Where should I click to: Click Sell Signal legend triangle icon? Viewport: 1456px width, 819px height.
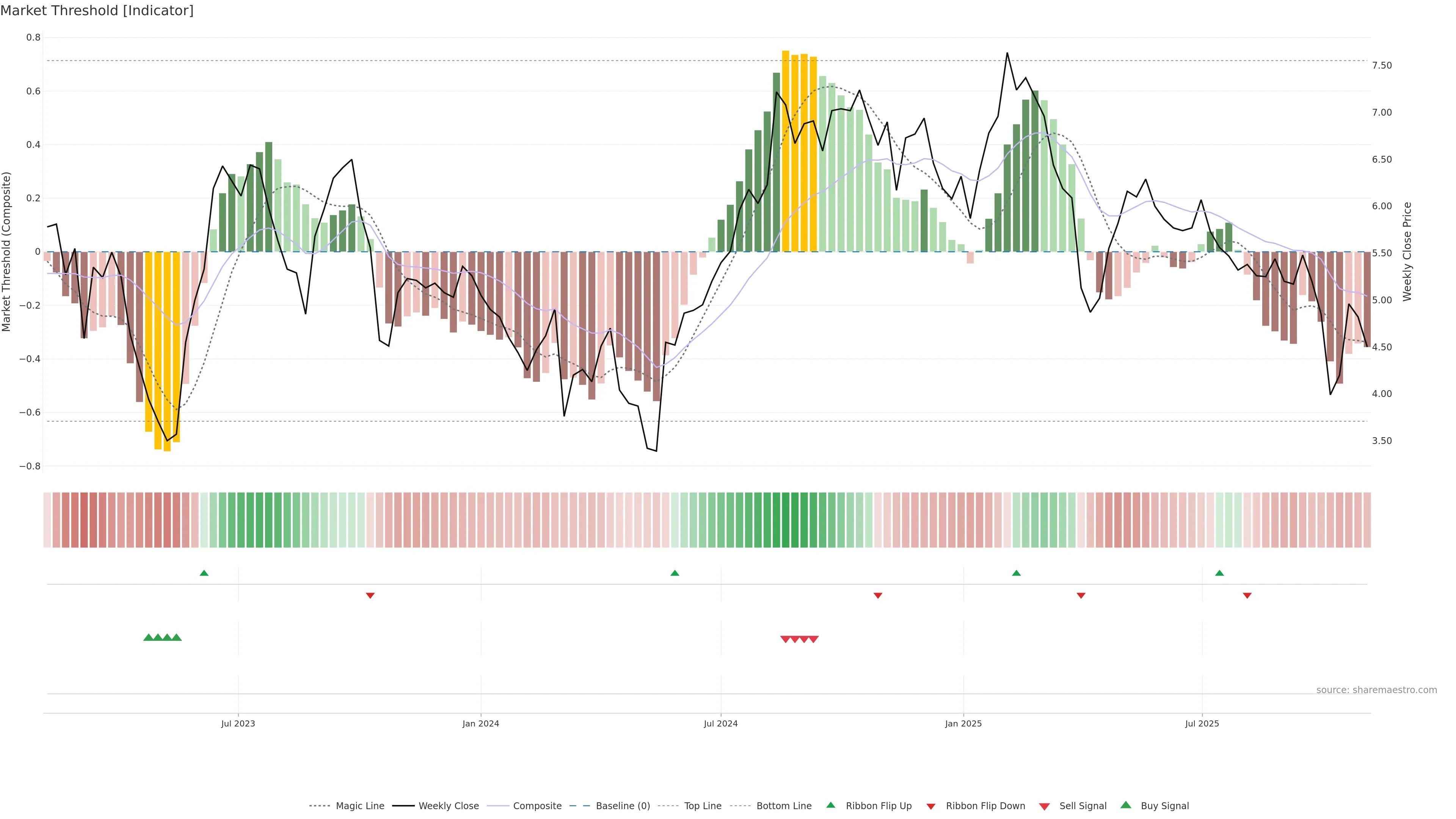point(1045,806)
